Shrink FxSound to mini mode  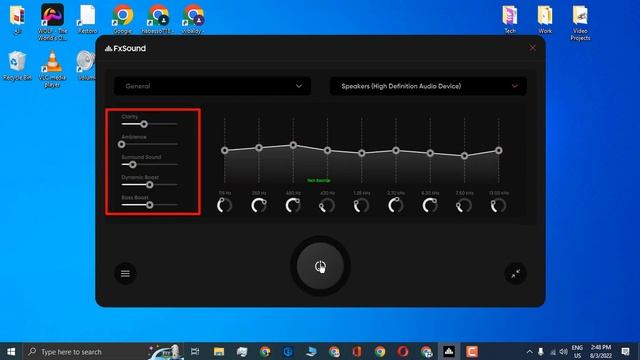pyautogui.click(x=515, y=273)
